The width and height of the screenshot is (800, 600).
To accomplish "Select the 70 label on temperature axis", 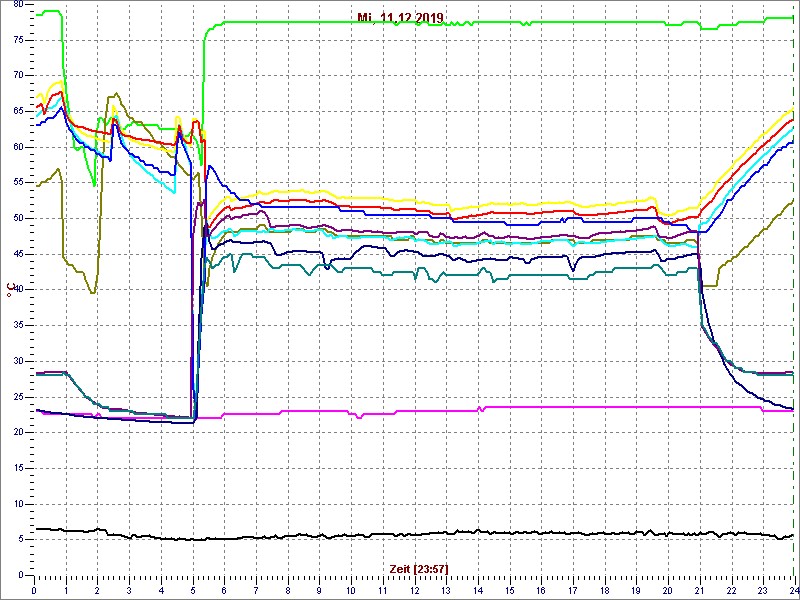I will click(18, 76).
